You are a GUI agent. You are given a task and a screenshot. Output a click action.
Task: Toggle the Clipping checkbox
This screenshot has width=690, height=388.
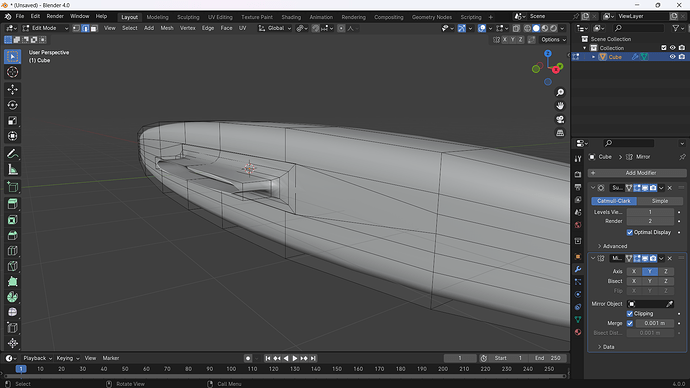click(630, 314)
